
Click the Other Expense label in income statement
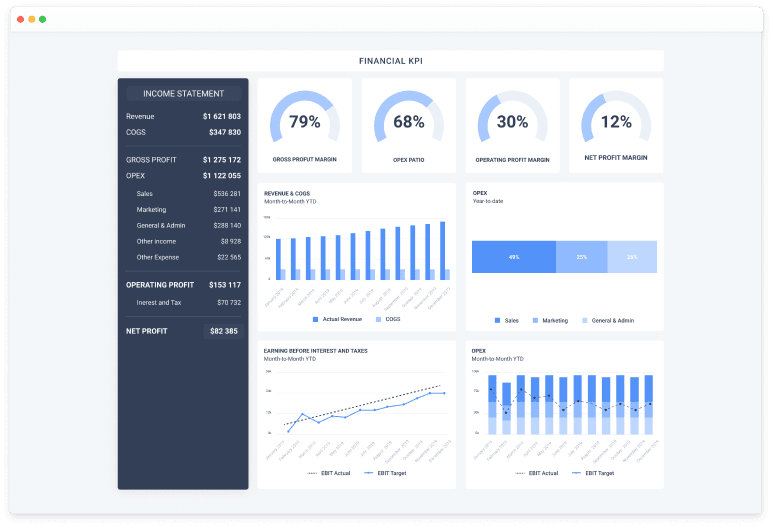[158, 257]
